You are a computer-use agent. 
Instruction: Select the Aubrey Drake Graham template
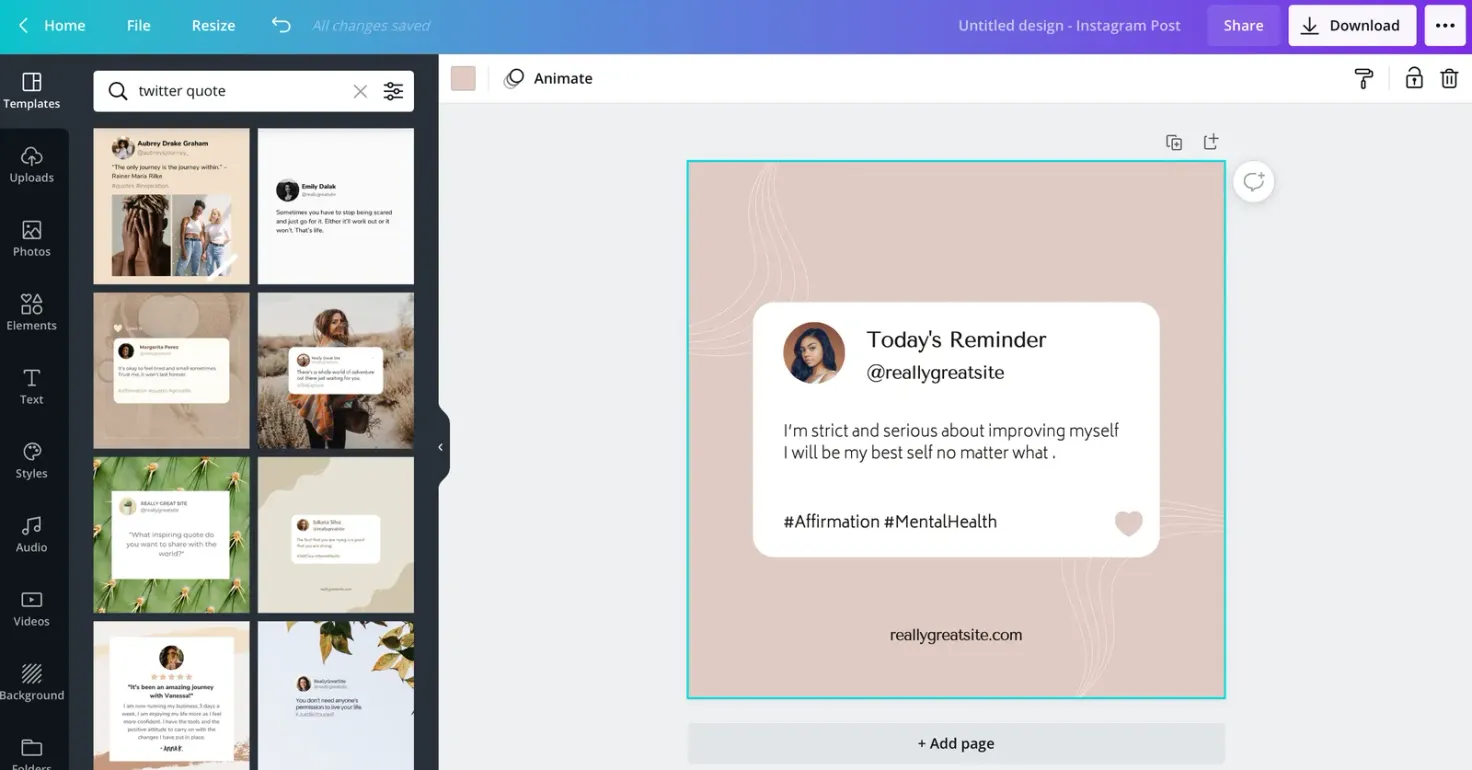[x=172, y=206]
